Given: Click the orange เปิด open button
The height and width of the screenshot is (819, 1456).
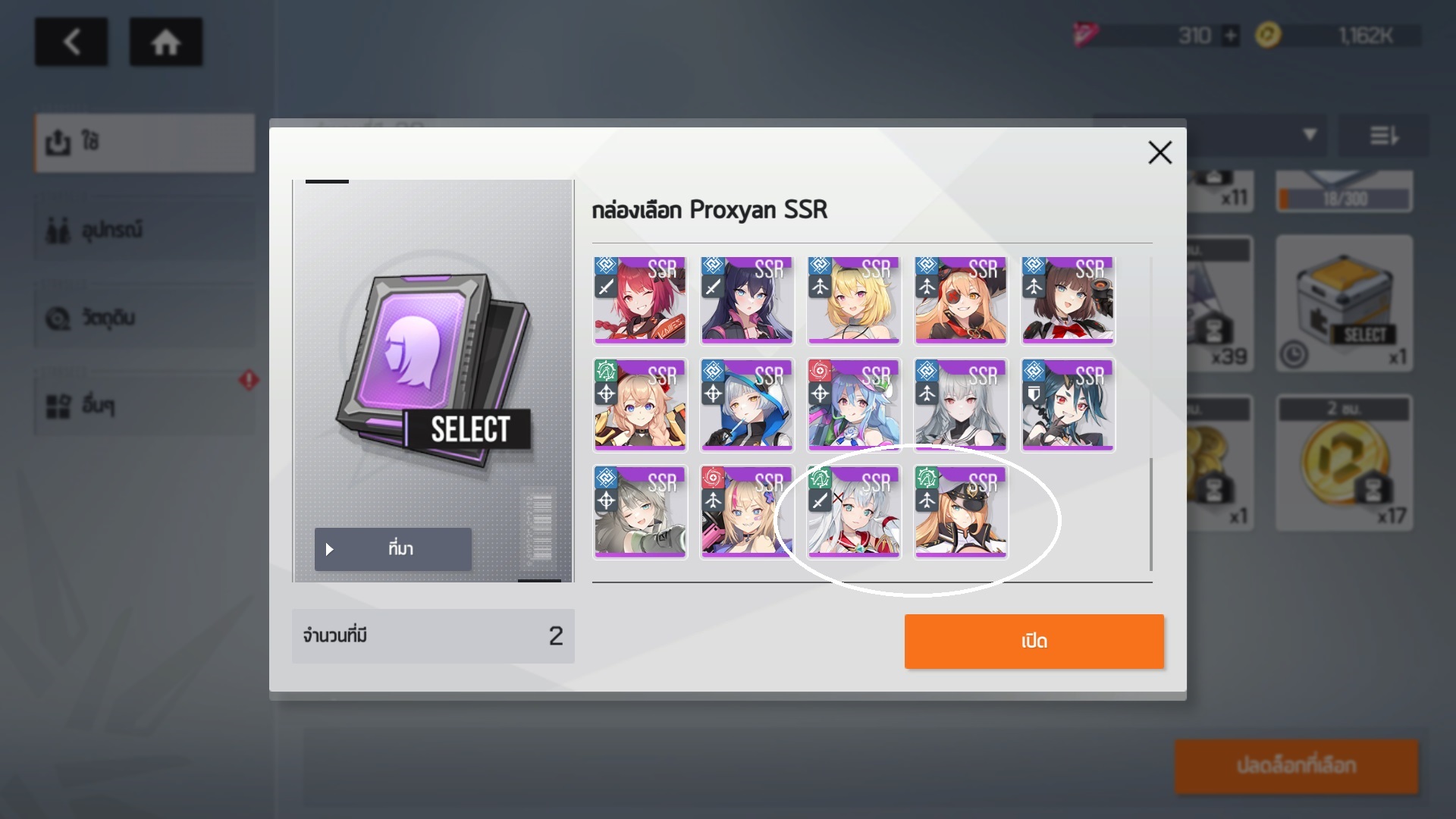Looking at the screenshot, I should click(x=1034, y=642).
